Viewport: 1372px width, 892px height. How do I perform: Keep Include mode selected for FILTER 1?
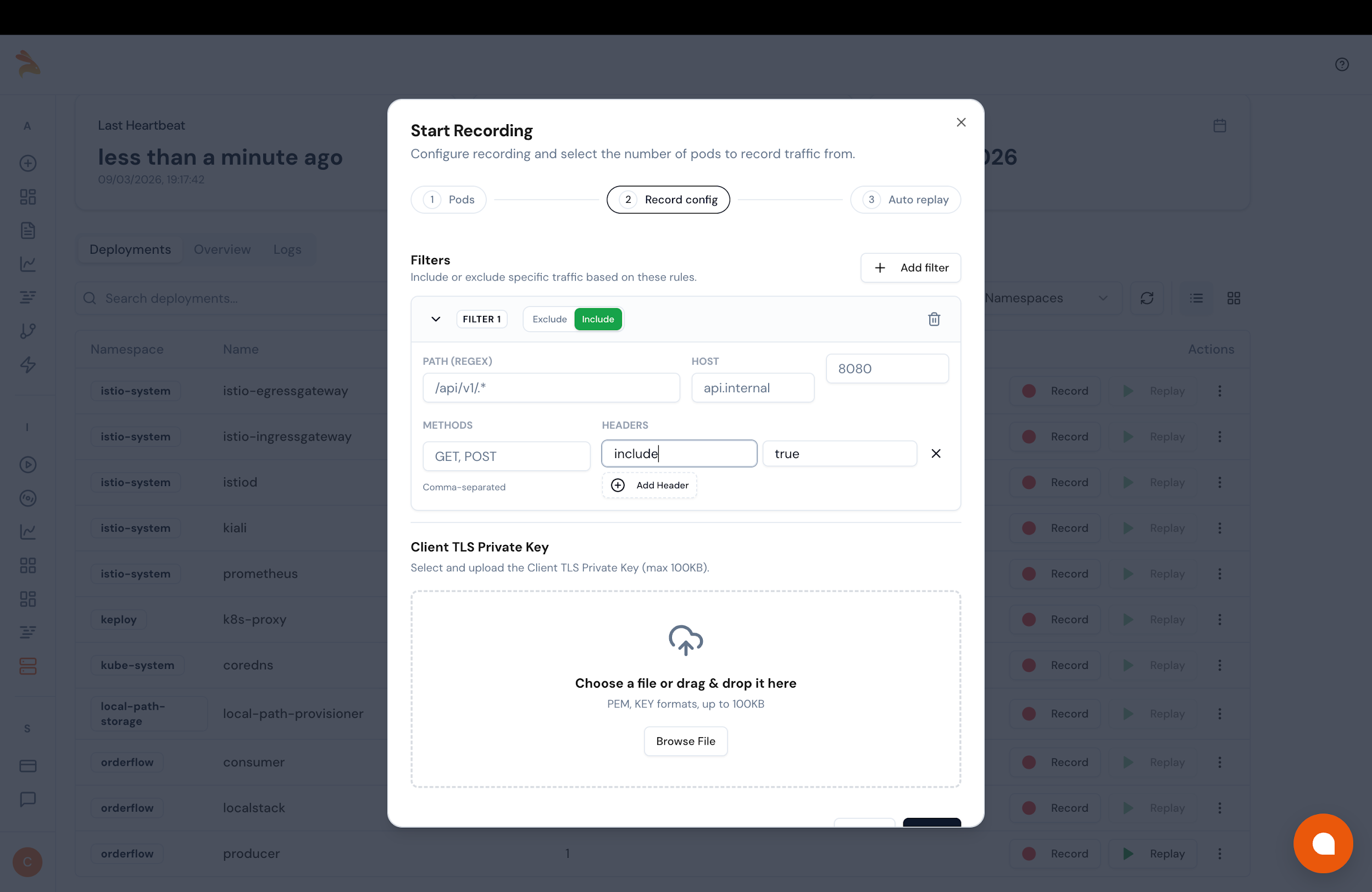point(598,319)
